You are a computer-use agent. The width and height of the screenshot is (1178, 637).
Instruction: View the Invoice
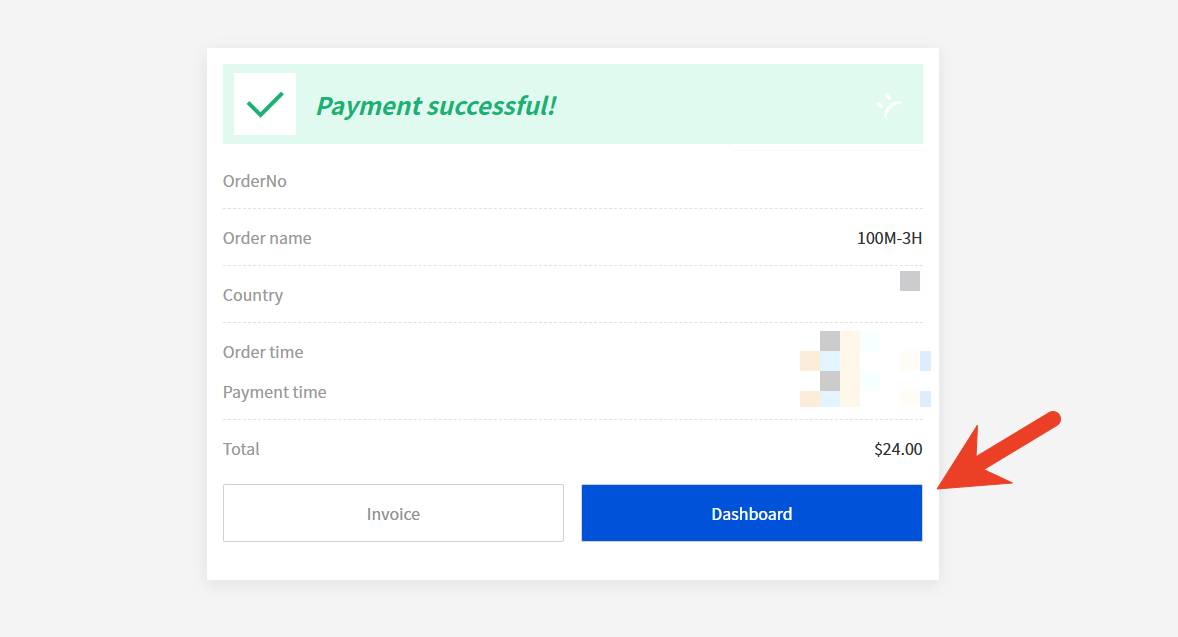point(393,513)
